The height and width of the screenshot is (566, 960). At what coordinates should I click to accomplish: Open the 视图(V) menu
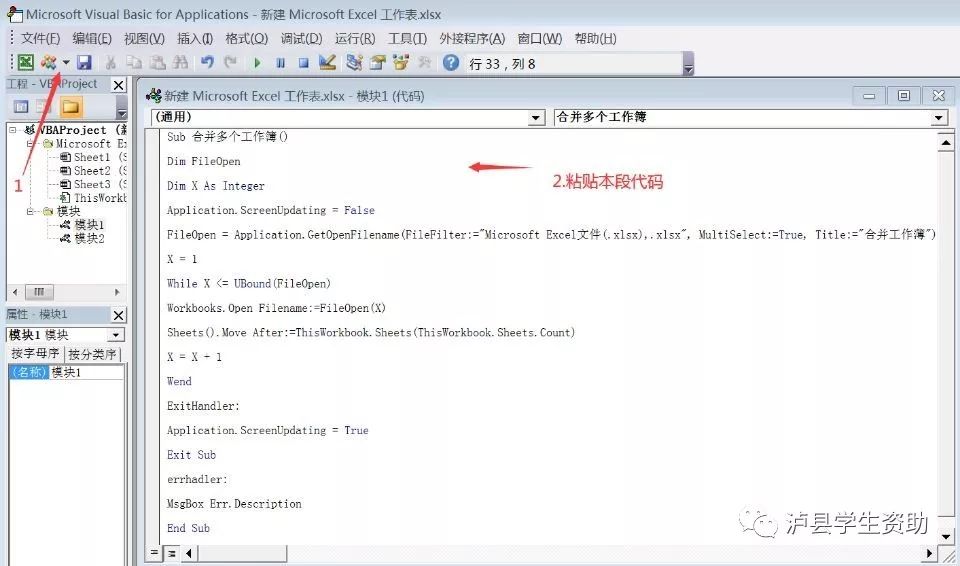pyautogui.click(x=144, y=39)
